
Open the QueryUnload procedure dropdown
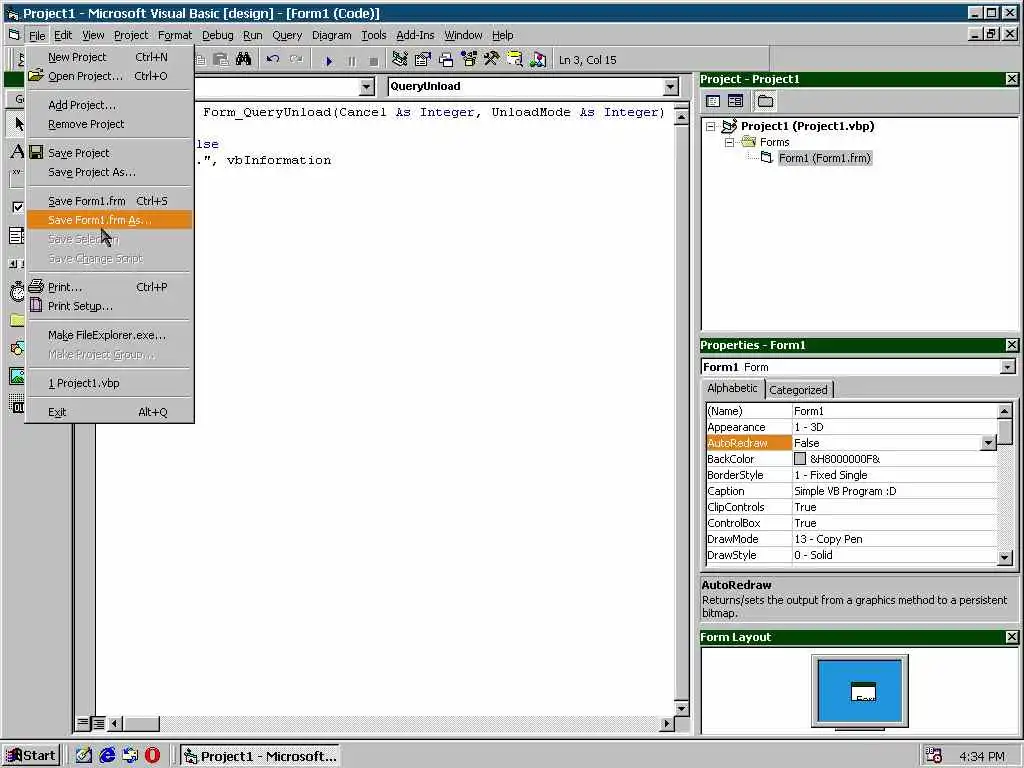[x=671, y=87]
